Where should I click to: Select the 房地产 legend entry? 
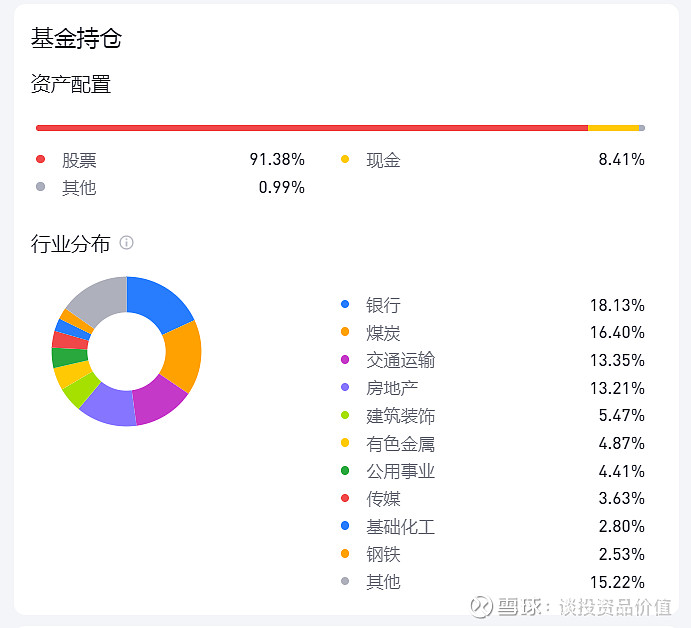pyautogui.click(x=392, y=388)
